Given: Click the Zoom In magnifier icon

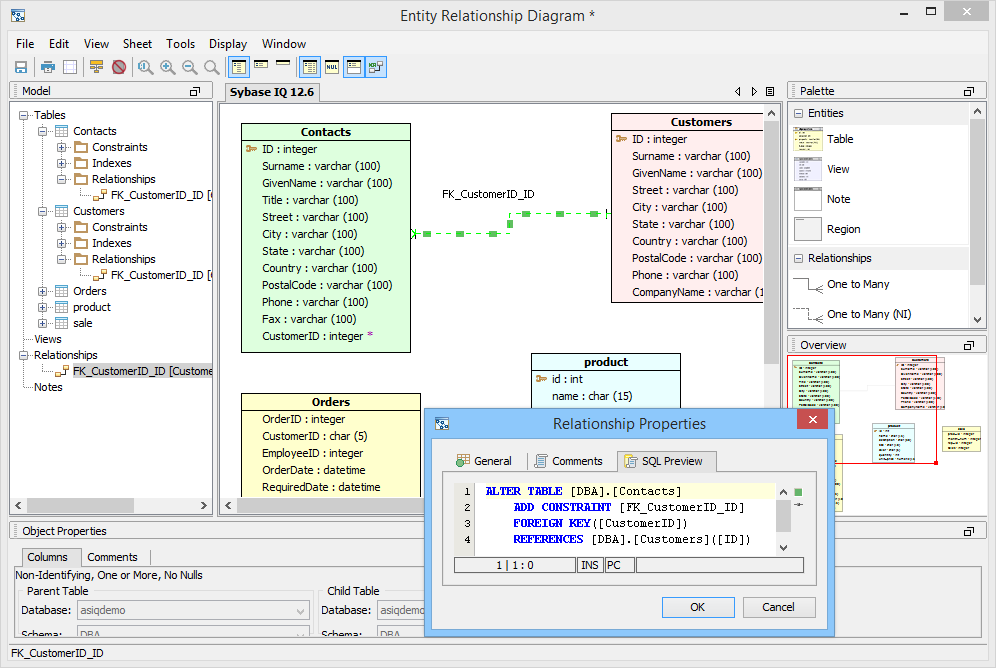Looking at the screenshot, I should pyautogui.click(x=168, y=67).
